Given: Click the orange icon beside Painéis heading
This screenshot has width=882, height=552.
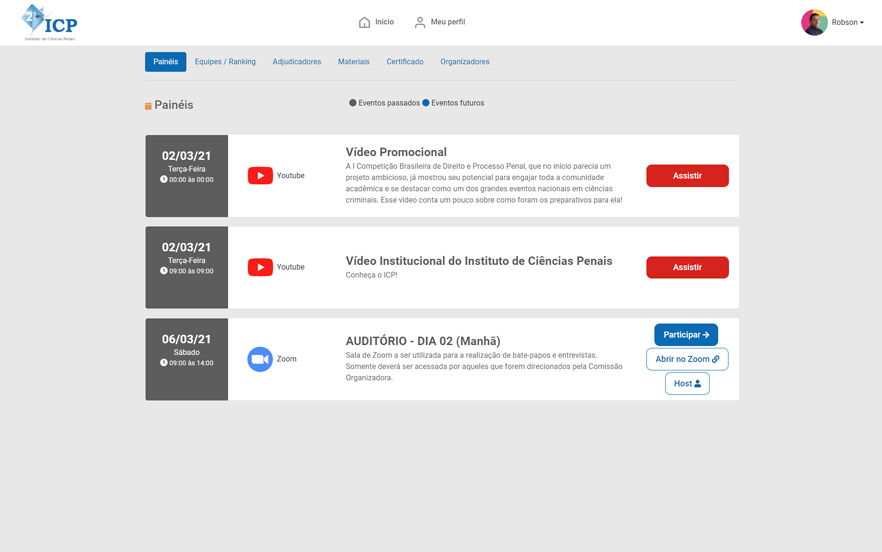Looking at the screenshot, I should pyautogui.click(x=148, y=106).
